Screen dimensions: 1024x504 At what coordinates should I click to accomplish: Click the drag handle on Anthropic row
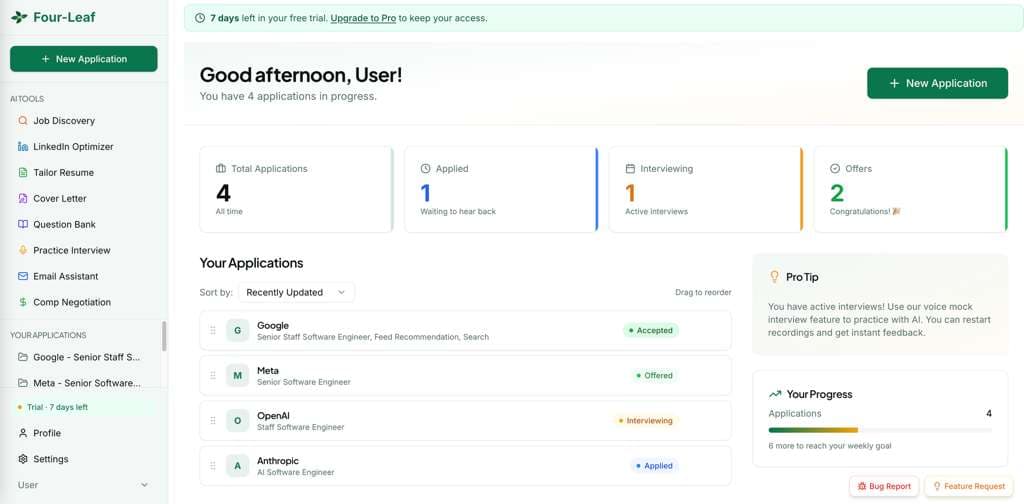[x=213, y=465]
